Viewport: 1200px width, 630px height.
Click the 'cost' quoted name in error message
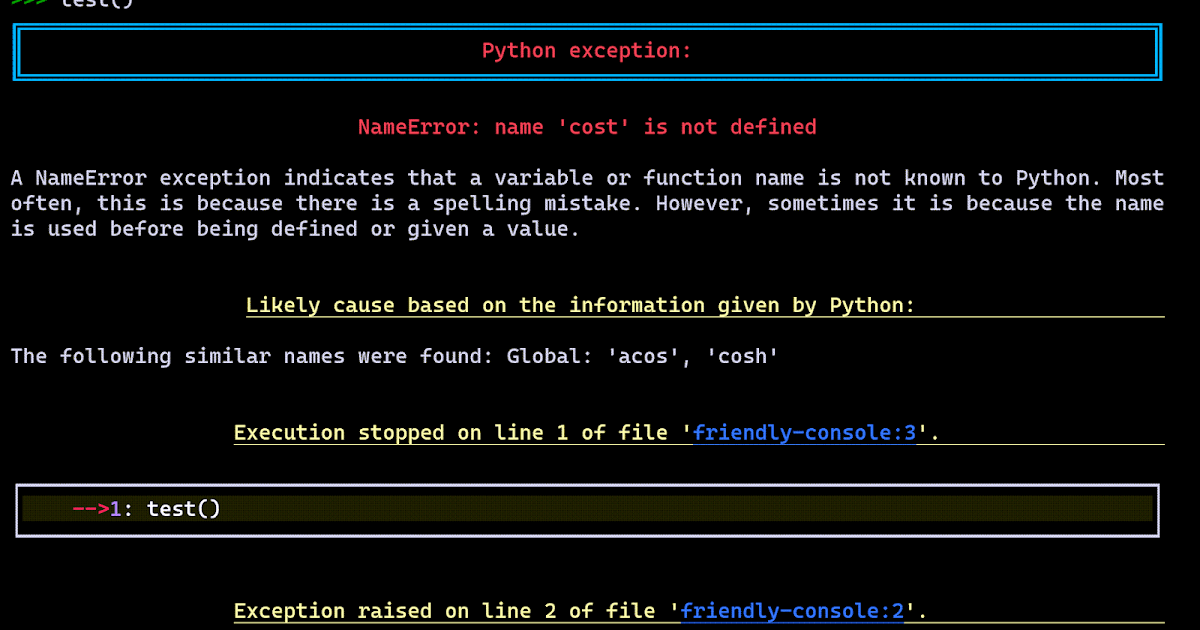(595, 127)
